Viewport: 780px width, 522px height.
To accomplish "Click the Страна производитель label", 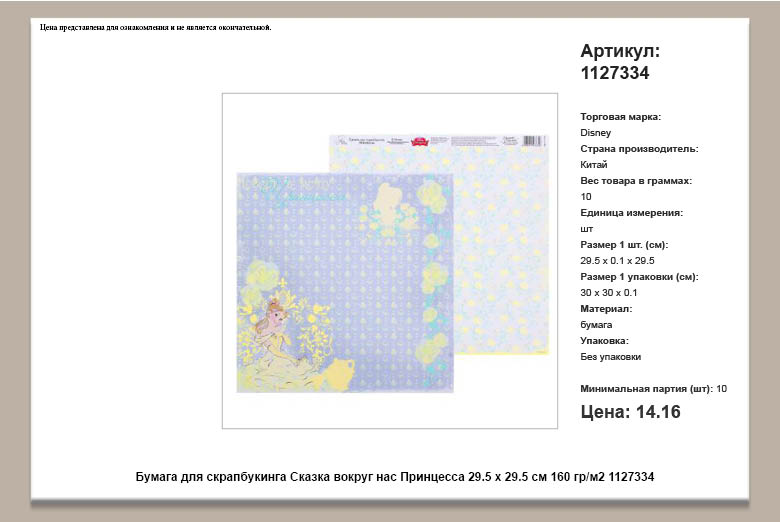I will click(639, 149).
